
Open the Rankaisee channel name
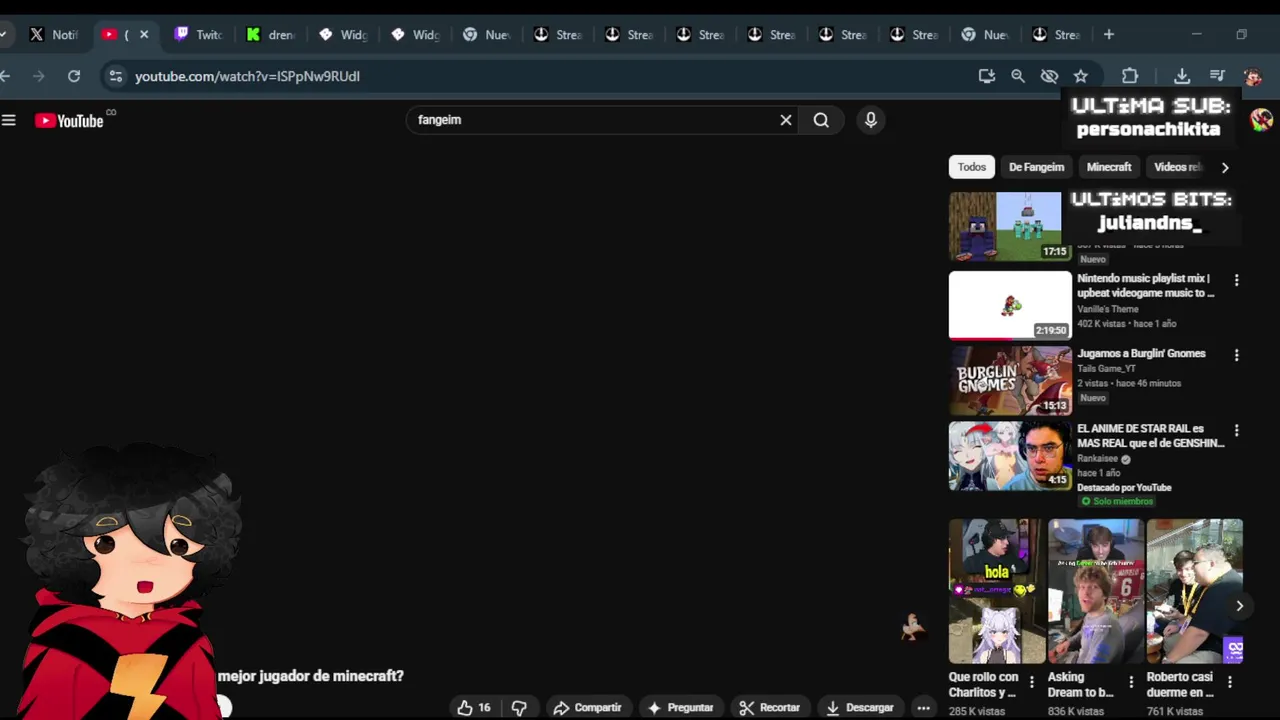point(1098,459)
